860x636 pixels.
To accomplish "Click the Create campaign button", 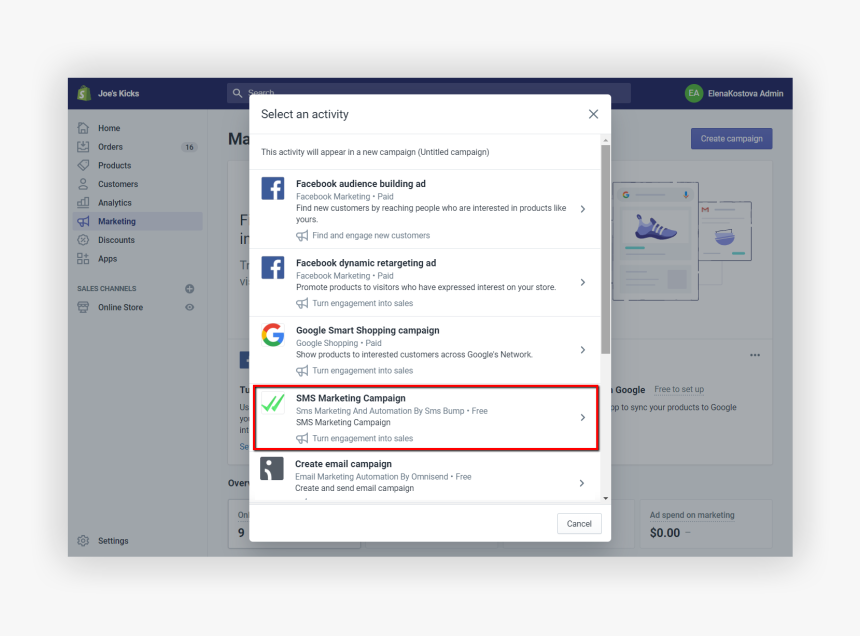I will [x=731, y=139].
